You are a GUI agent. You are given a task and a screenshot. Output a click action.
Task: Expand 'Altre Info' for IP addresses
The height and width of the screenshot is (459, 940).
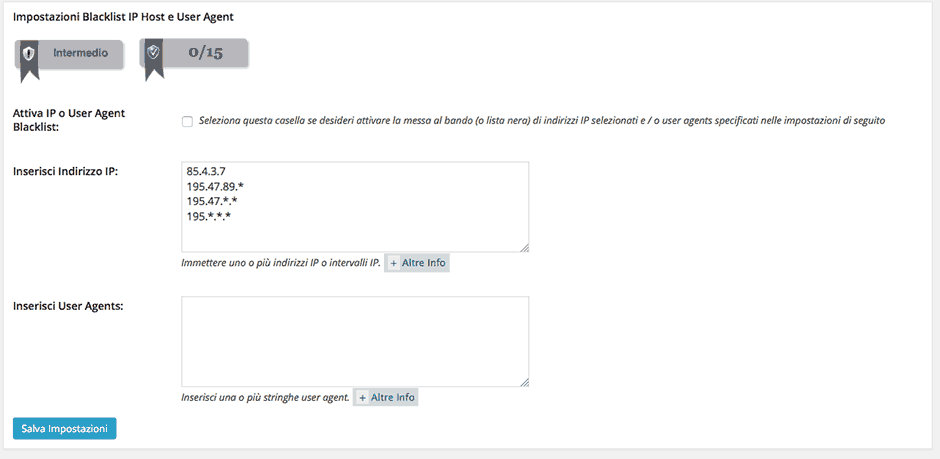pos(424,263)
